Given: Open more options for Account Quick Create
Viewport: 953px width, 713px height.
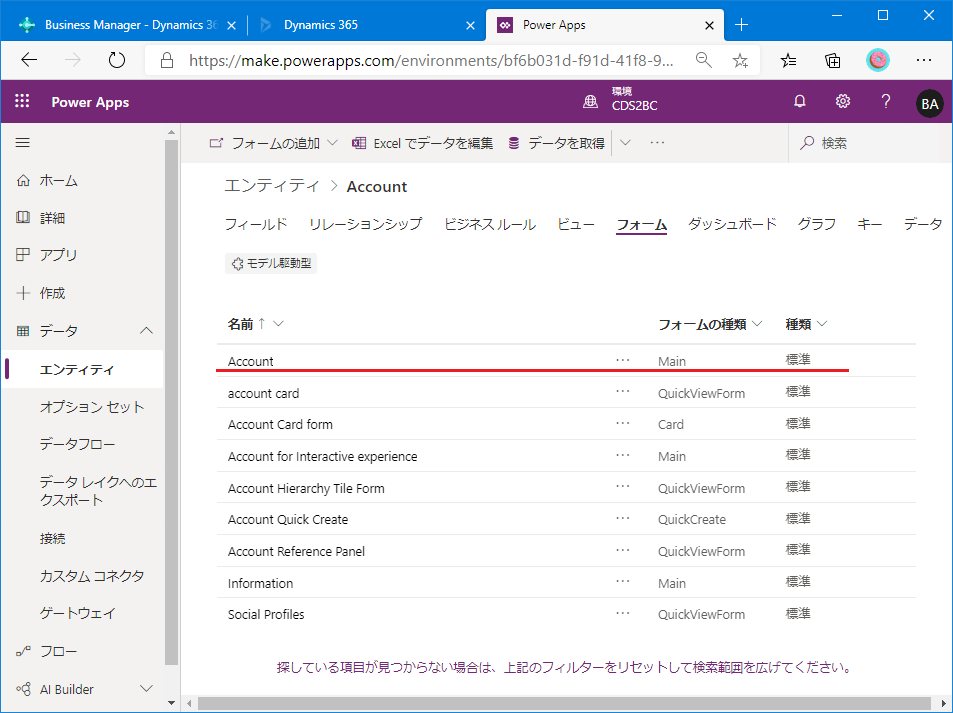Looking at the screenshot, I should [622, 518].
